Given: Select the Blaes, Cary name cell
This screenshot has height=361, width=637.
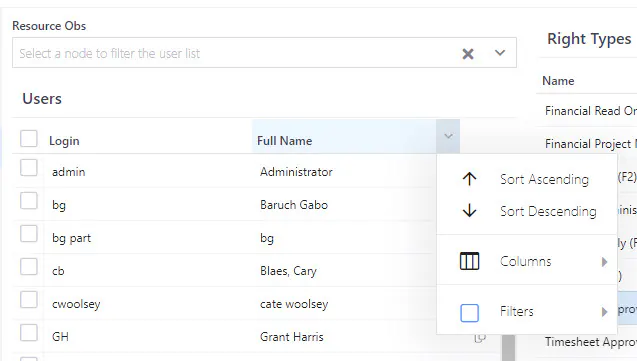Looking at the screenshot, I should click(288, 271).
